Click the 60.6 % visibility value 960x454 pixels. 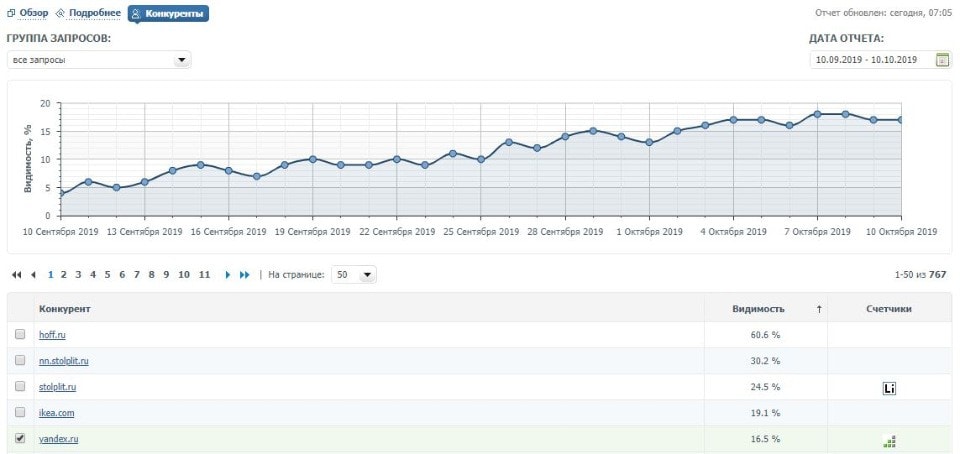tap(765, 335)
